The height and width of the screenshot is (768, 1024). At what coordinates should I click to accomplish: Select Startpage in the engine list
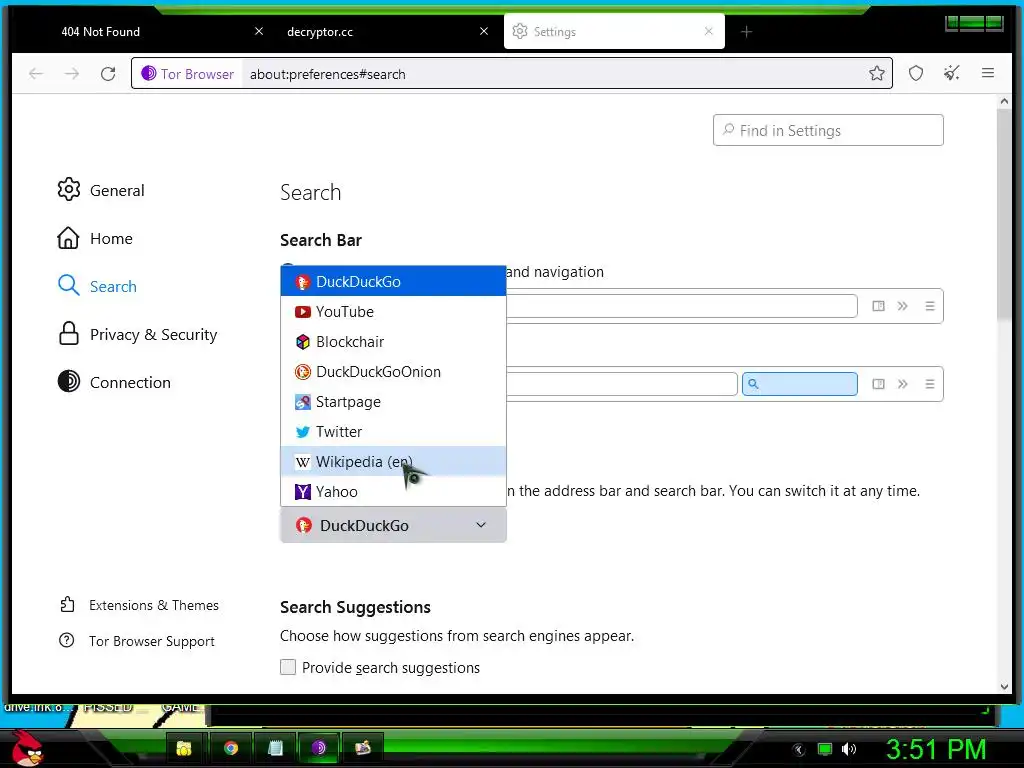[x=393, y=402]
